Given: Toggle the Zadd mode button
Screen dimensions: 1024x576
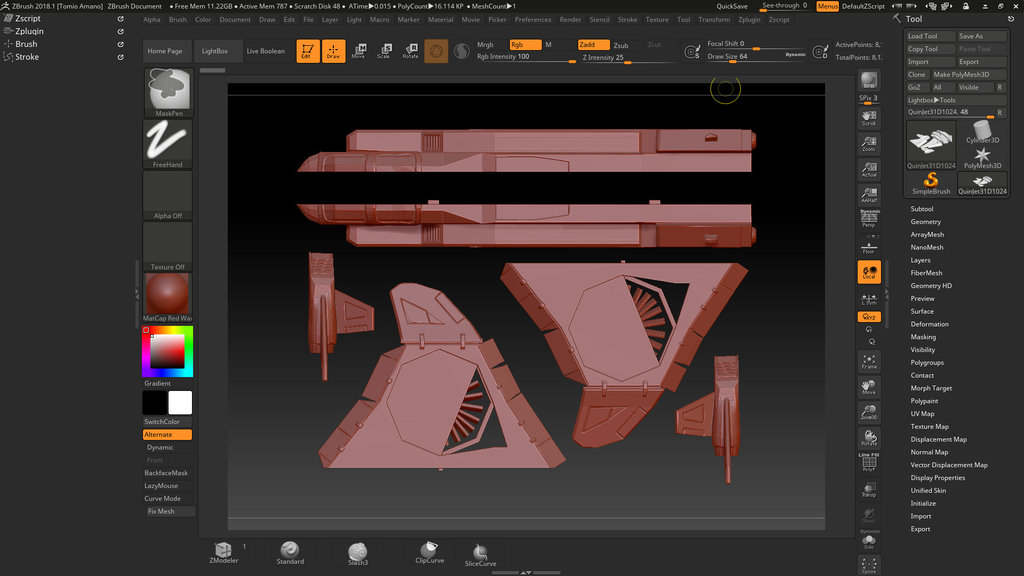Looking at the screenshot, I should pos(593,44).
